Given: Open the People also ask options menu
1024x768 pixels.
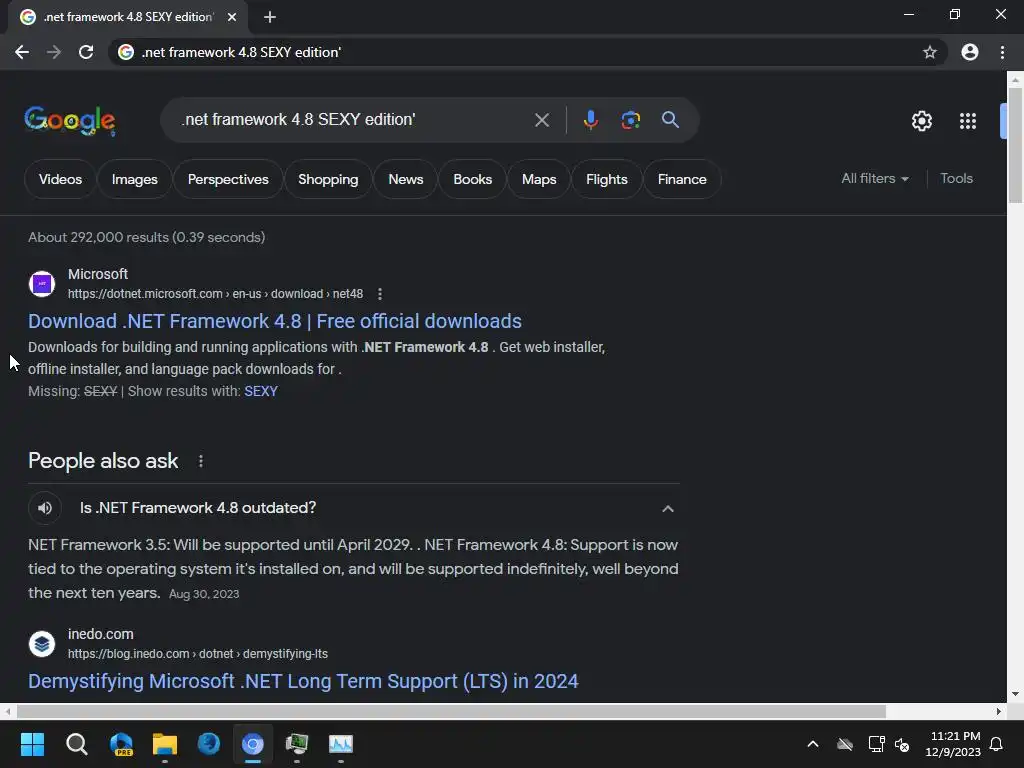Looking at the screenshot, I should click(x=200, y=461).
